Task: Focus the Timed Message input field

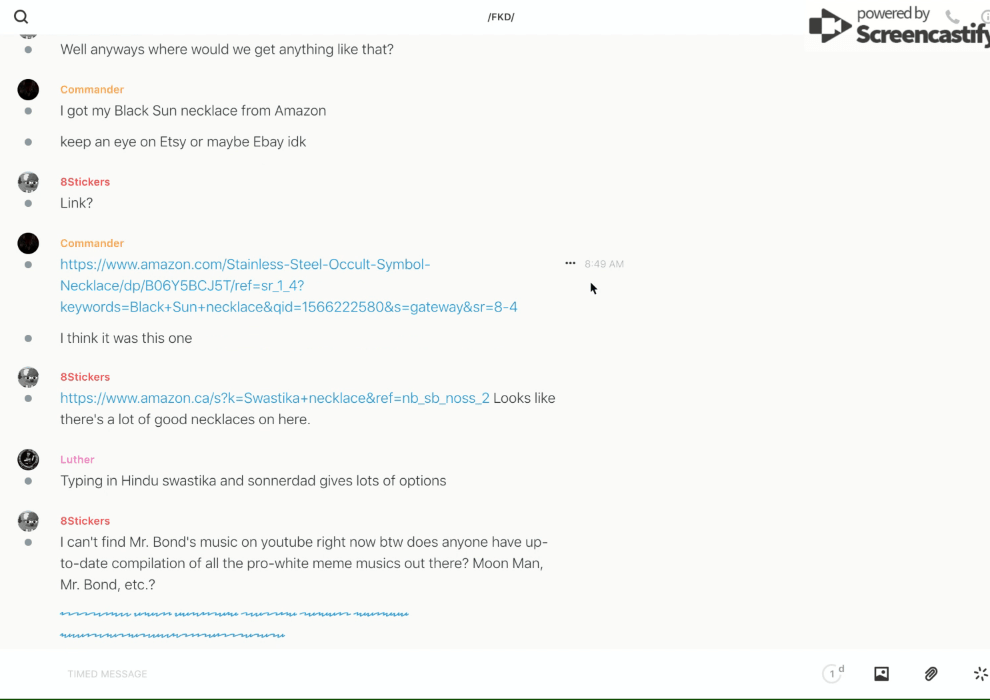Action: pyautogui.click(x=400, y=674)
